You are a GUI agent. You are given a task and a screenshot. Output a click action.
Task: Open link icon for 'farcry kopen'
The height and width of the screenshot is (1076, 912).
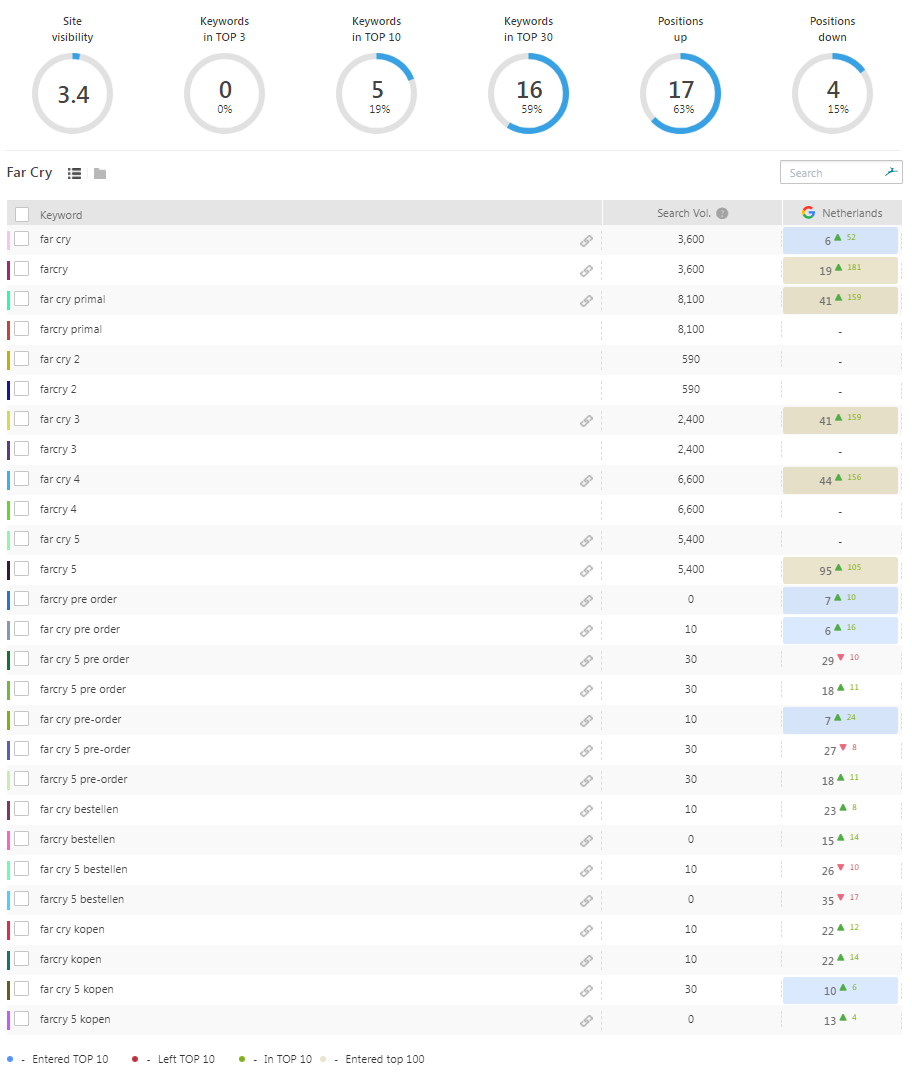(x=586, y=961)
